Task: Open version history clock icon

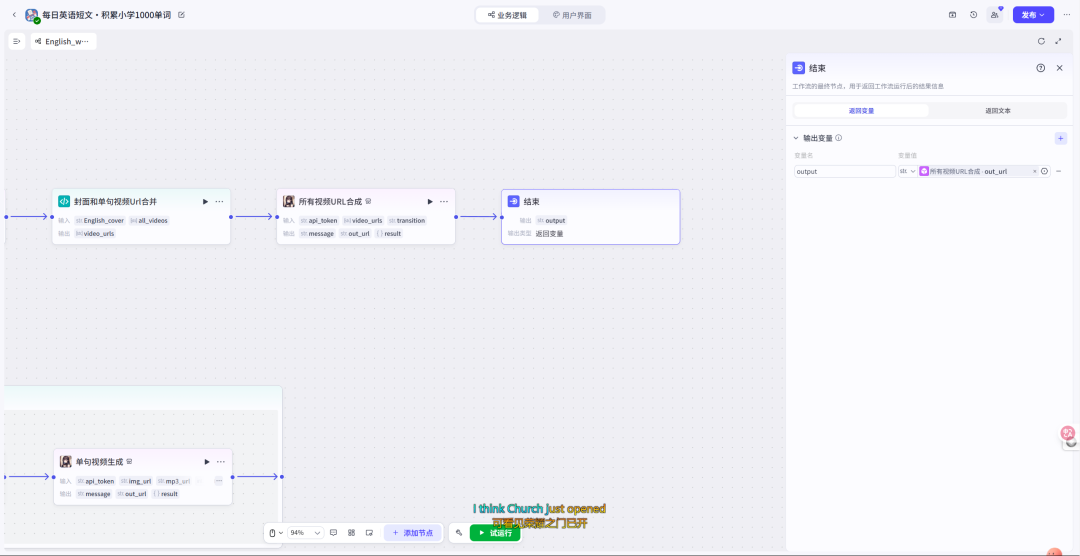Action: click(x=973, y=14)
